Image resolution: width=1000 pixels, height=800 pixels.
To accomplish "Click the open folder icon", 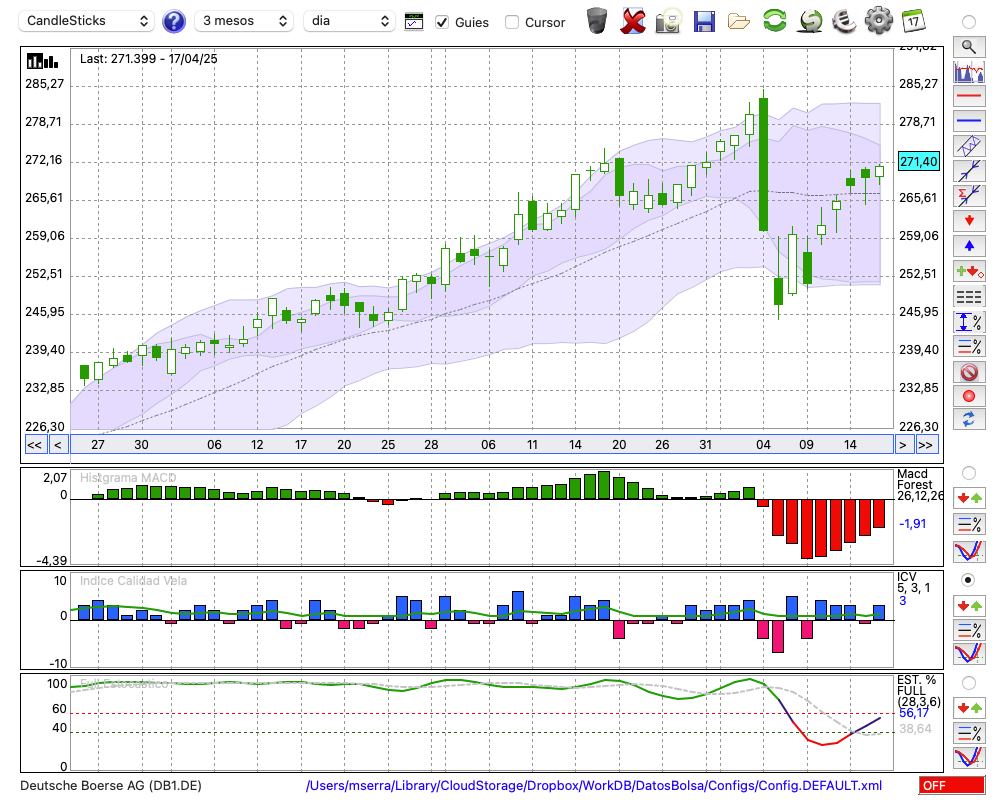I will (739, 22).
